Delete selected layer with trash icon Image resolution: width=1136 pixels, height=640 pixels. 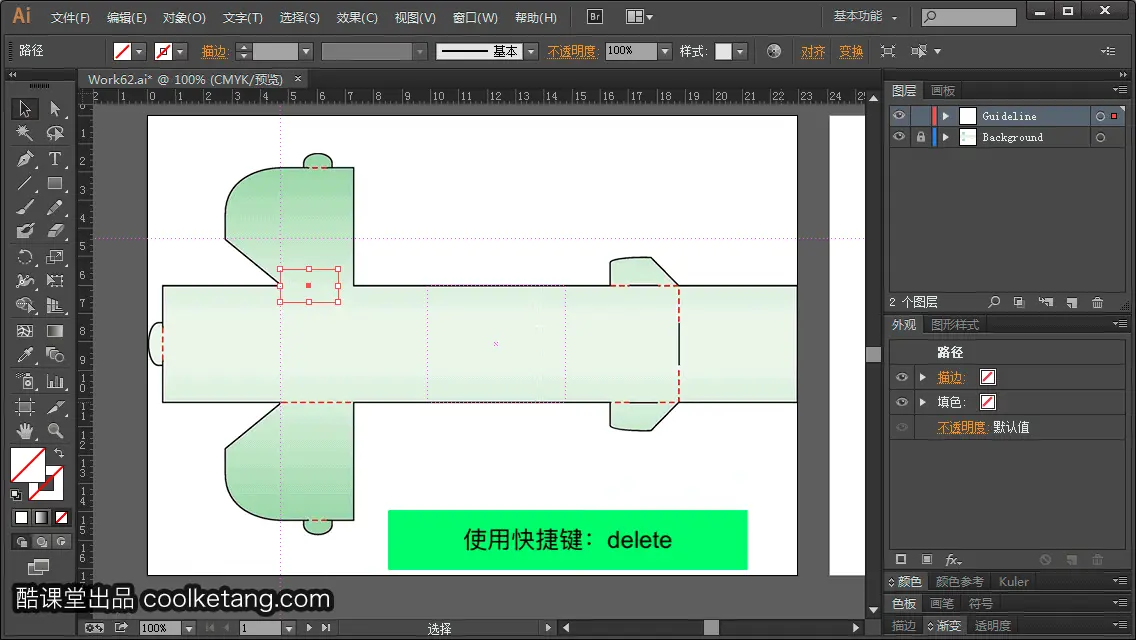point(1098,302)
